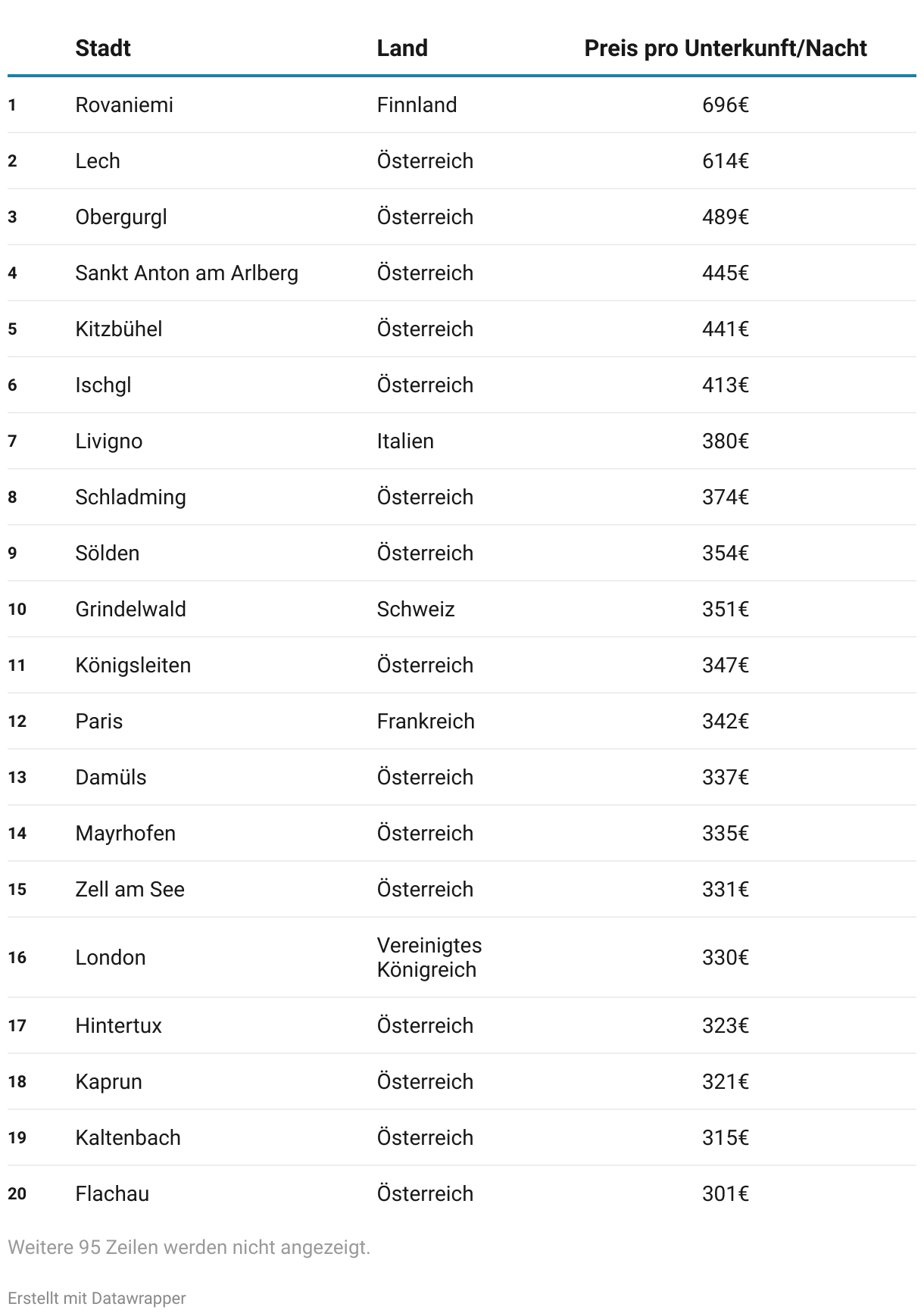Click the Land column header
This screenshot has width=924, height=1316.
[x=402, y=48]
